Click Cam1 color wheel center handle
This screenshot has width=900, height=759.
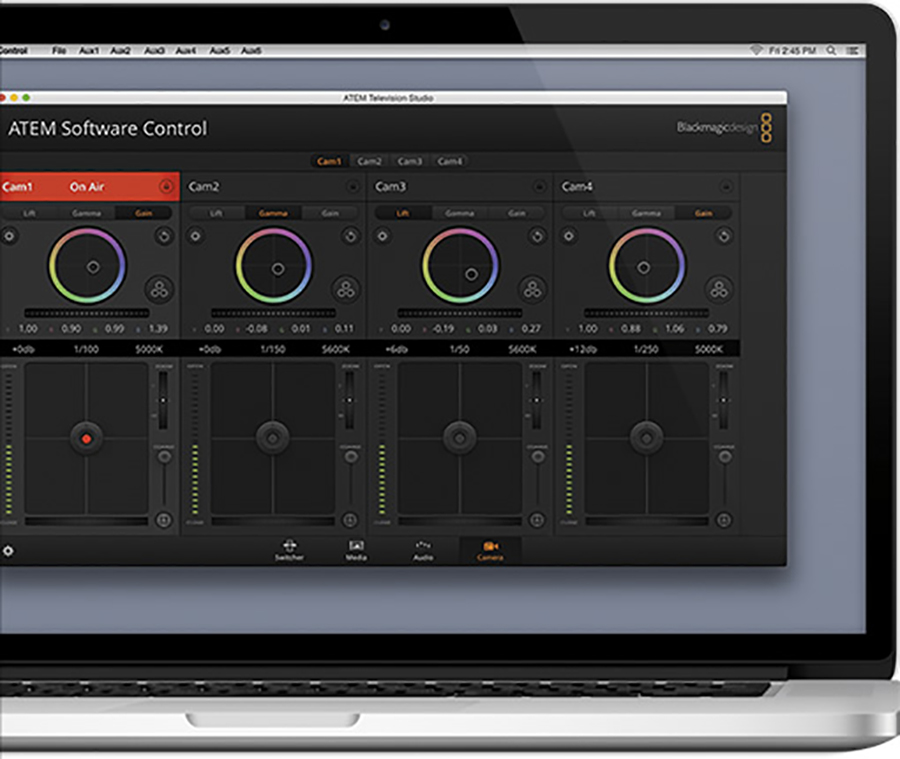[93, 267]
